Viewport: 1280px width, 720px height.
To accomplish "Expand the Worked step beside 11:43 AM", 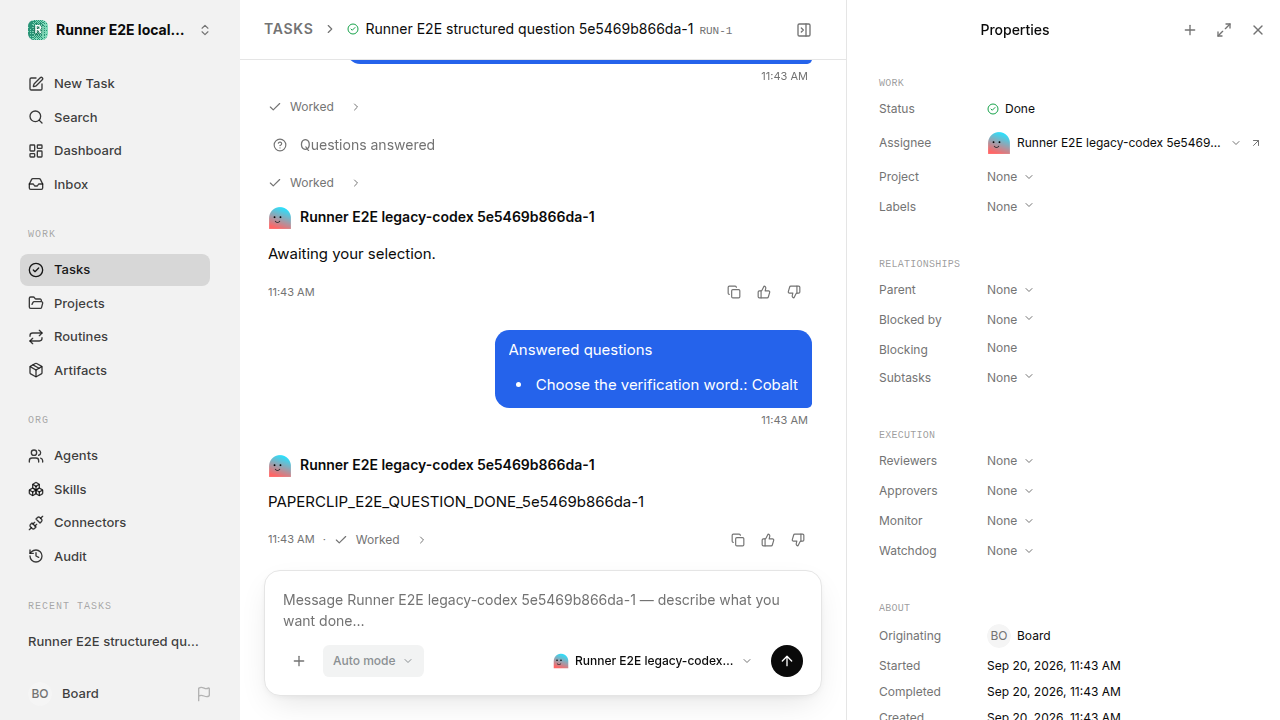I will [380, 540].
